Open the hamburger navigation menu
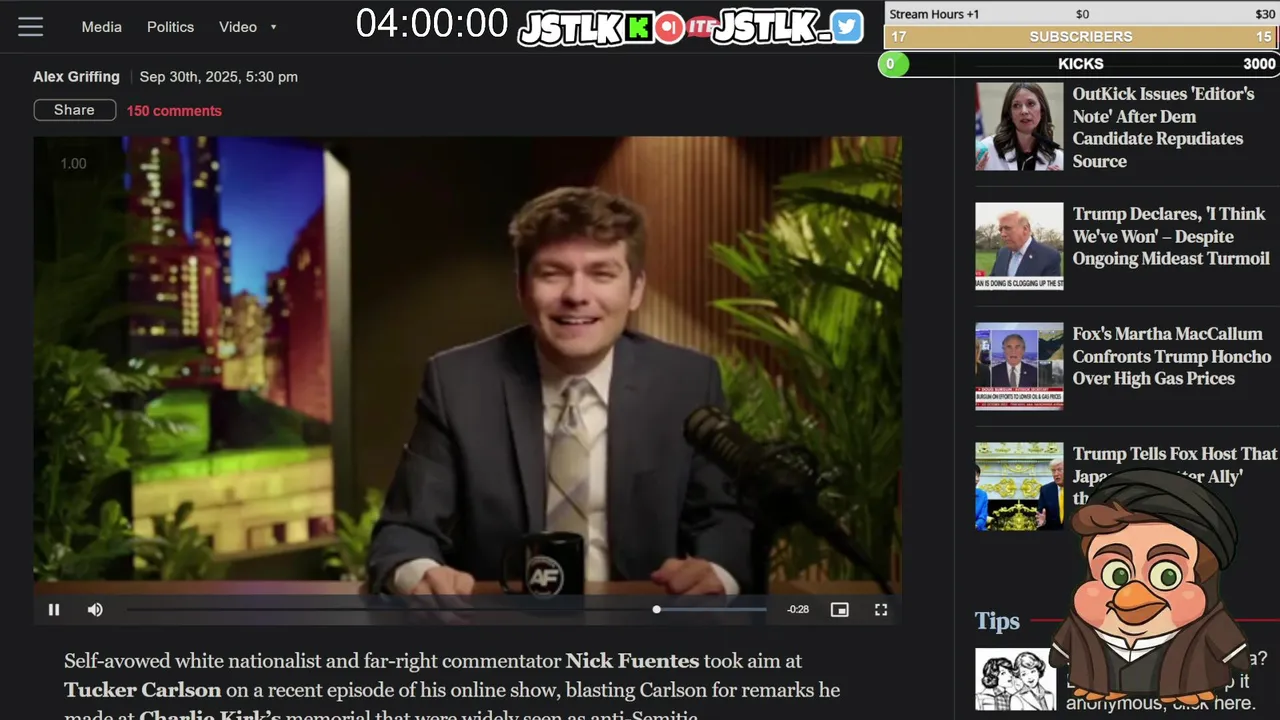 (x=31, y=27)
